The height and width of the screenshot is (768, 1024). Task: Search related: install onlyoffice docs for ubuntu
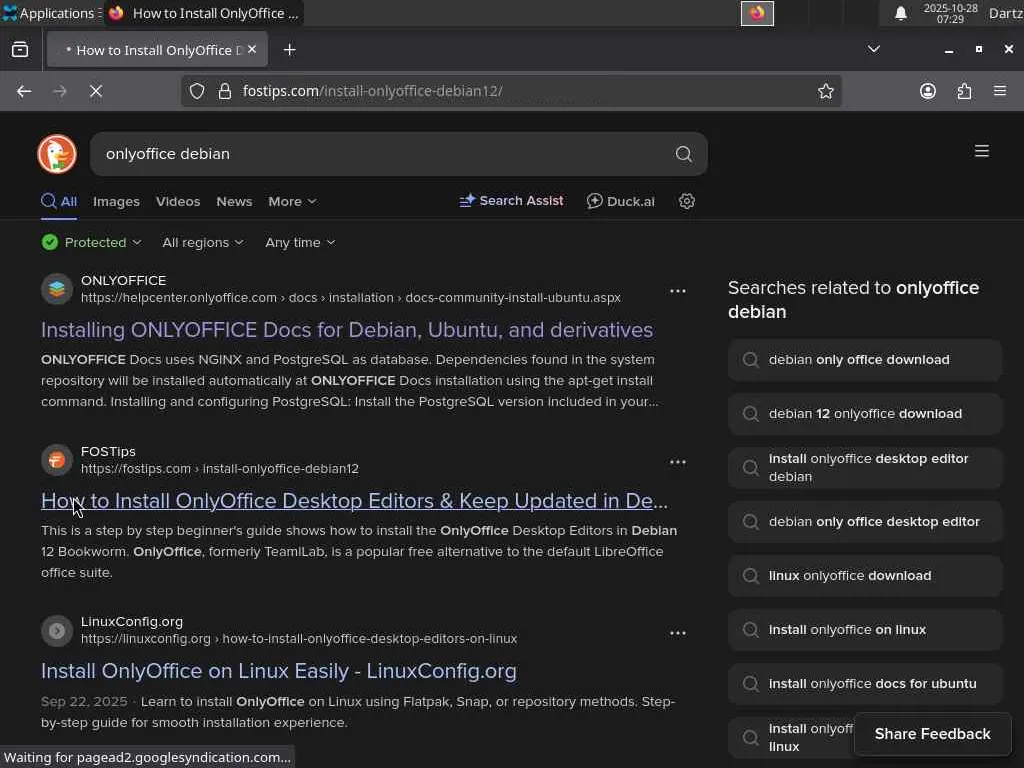(x=865, y=684)
